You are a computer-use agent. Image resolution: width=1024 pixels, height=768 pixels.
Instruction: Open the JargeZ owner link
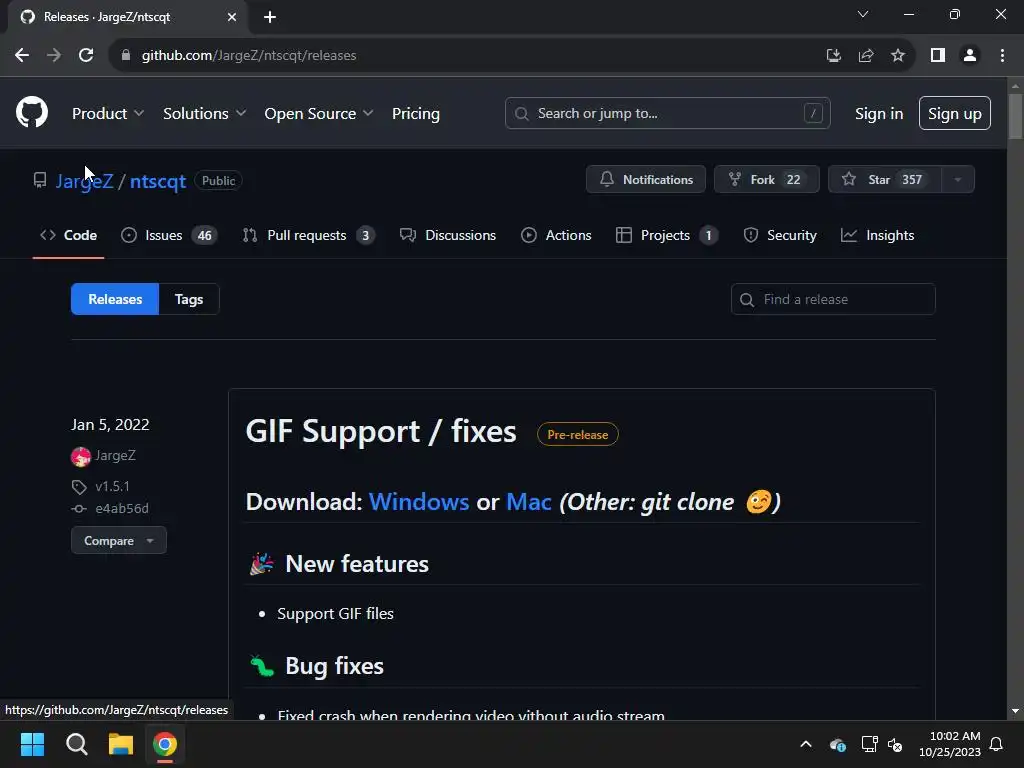[x=85, y=181]
